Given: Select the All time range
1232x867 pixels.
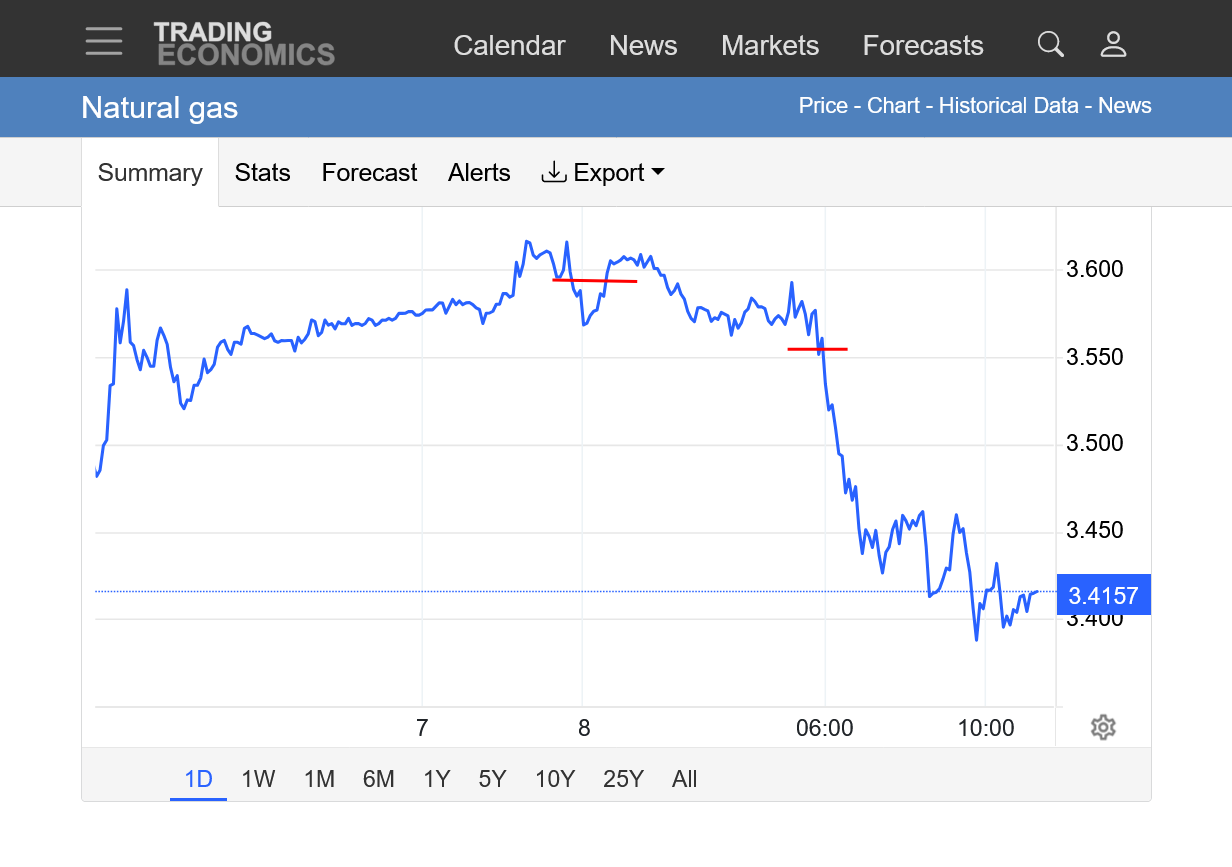Looking at the screenshot, I should coord(685,779).
